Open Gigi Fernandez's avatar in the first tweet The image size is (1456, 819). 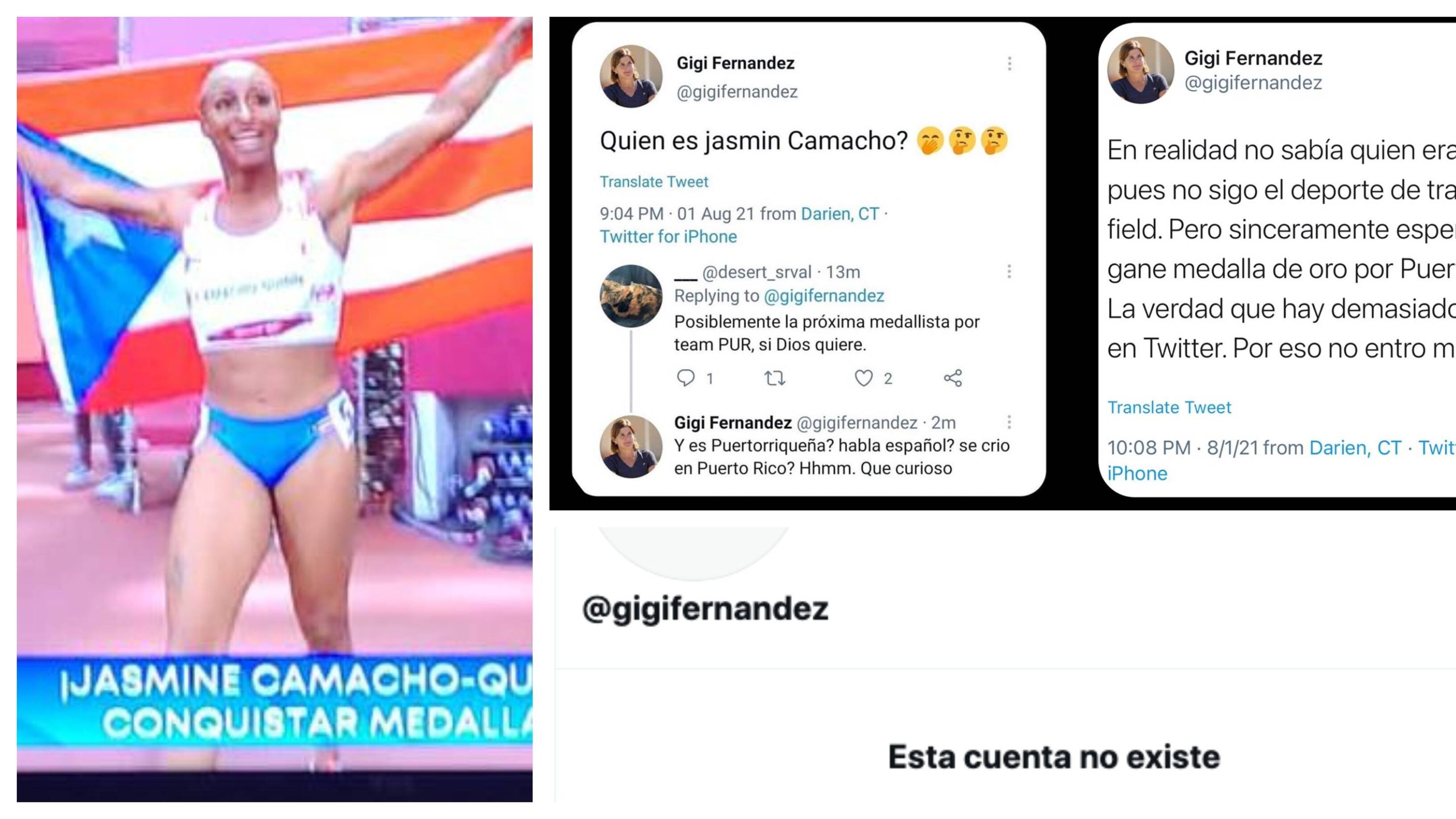pyautogui.click(x=631, y=76)
